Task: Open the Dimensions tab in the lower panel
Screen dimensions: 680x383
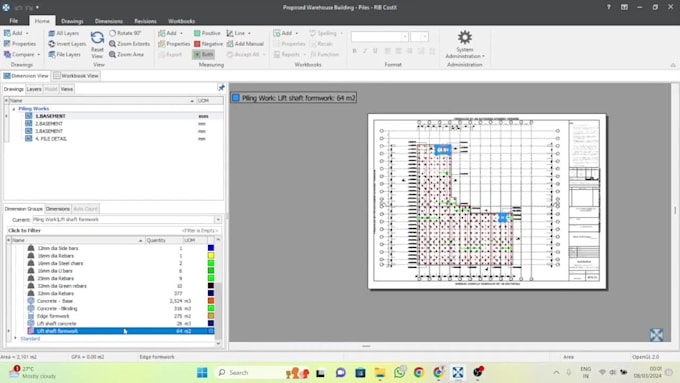Action: pyautogui.click(x=58, y=209)
